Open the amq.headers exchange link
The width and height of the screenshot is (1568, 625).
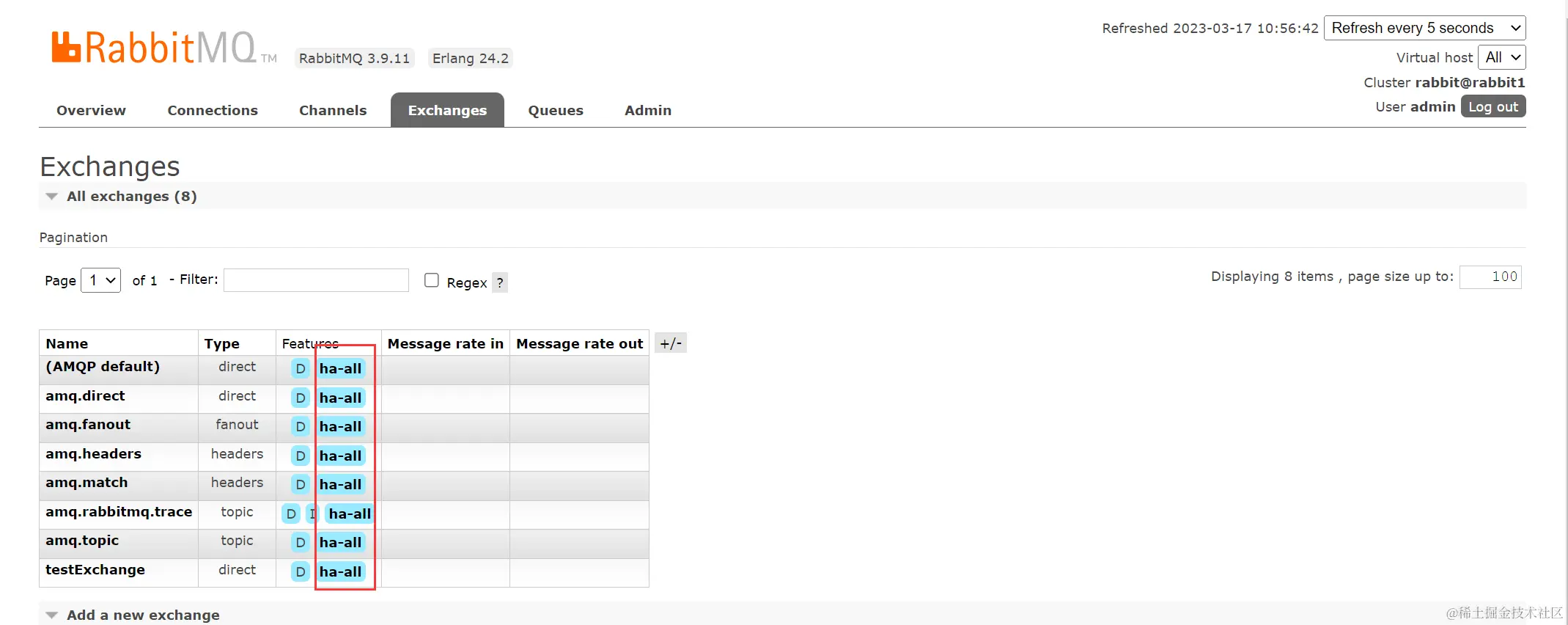coord(93,453)
